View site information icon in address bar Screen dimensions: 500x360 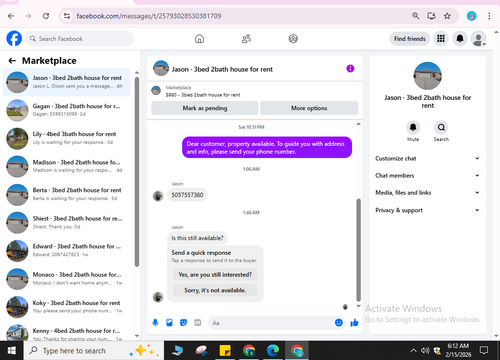pyautogui.click(x=67, y=16)
